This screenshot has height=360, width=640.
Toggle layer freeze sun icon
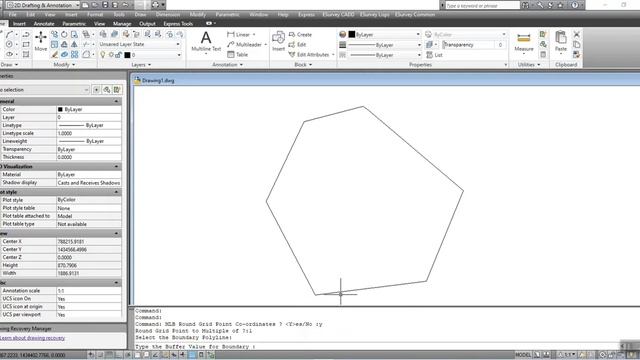point(111,55)
